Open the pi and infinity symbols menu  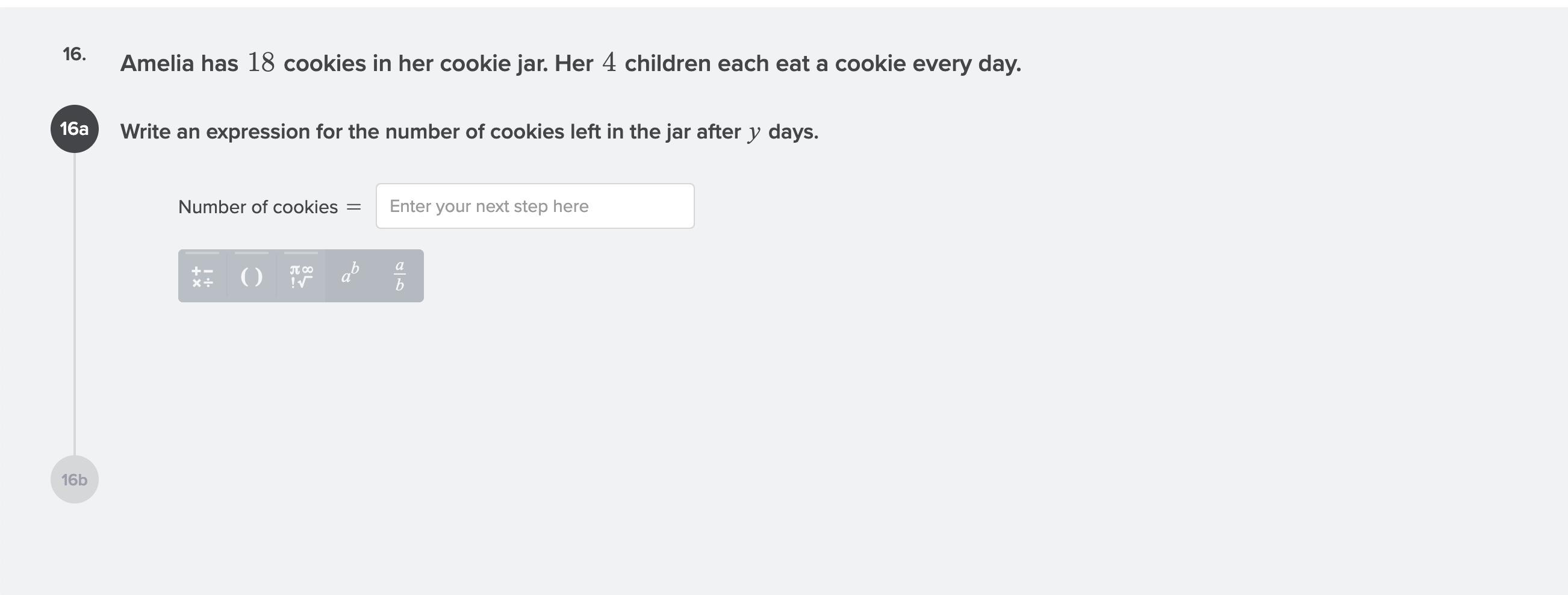(300, 276)
